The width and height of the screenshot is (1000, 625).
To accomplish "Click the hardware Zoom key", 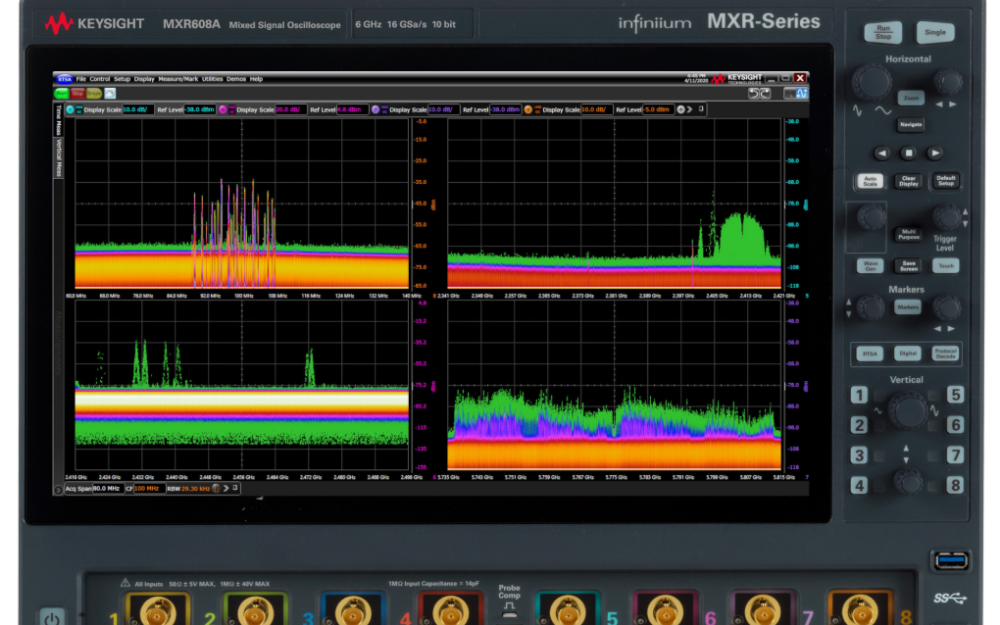I will point(911,98).
